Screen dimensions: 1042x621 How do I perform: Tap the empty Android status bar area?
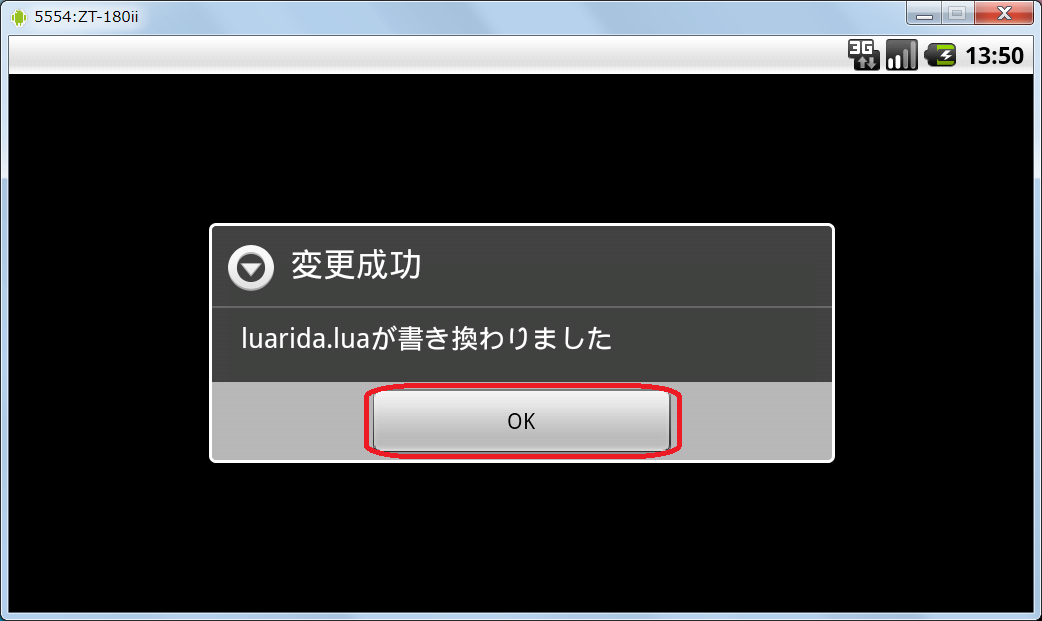[x=425, y=55]
